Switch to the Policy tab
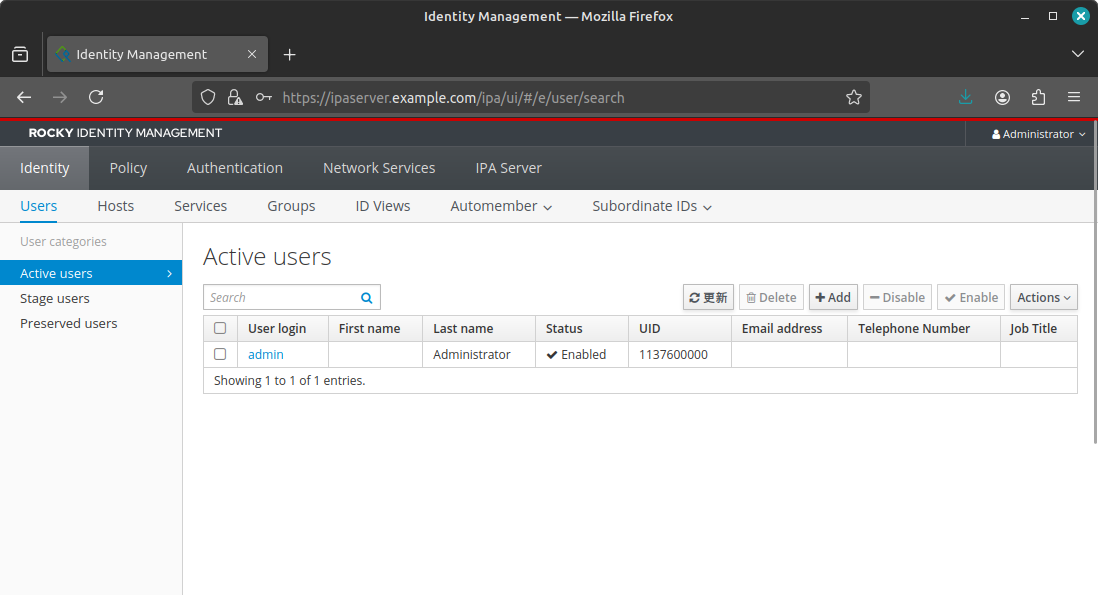The height and width of the screenshot is (595, 1098). point(128,167)
